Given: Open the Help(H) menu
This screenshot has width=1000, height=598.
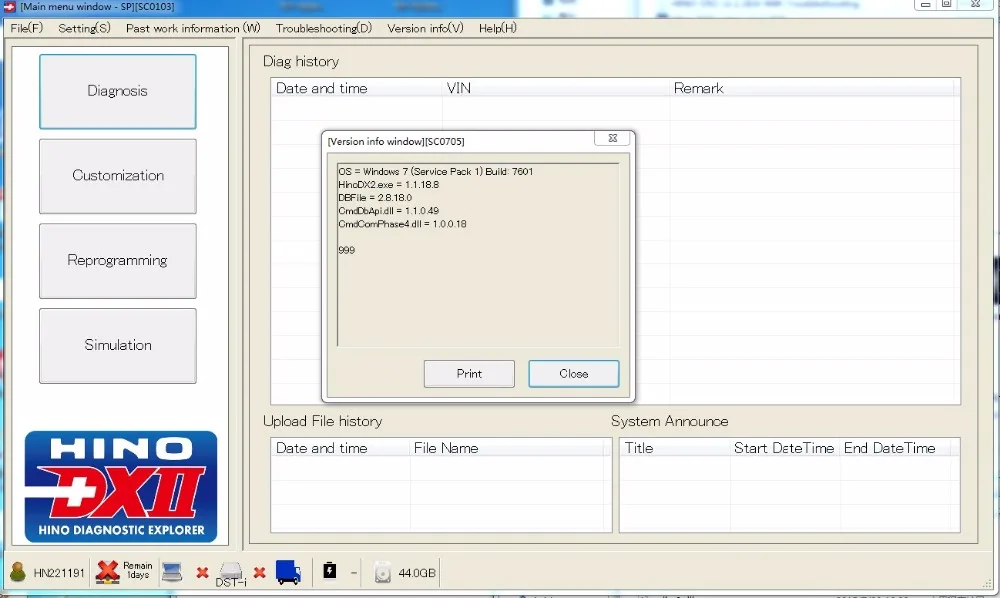Looking at the screenshot, I should 498,28.
